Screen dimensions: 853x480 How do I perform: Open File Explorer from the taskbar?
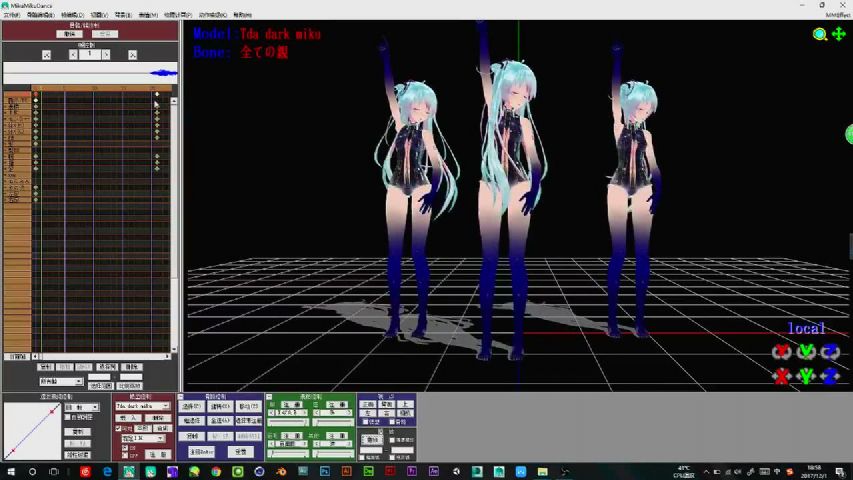click(542, 471)
